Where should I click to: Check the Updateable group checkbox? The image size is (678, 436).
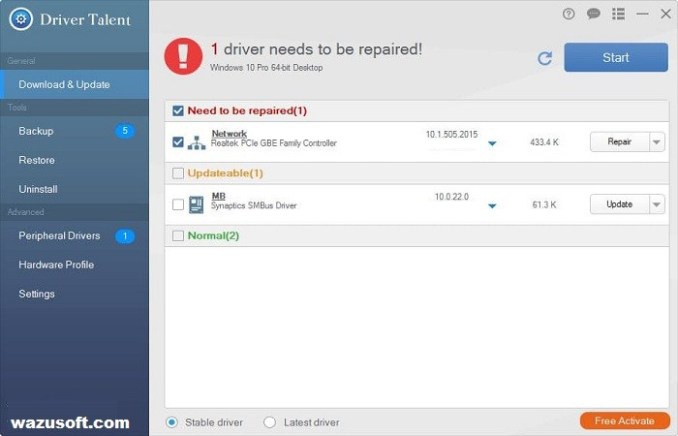click(x=178, y=173)
